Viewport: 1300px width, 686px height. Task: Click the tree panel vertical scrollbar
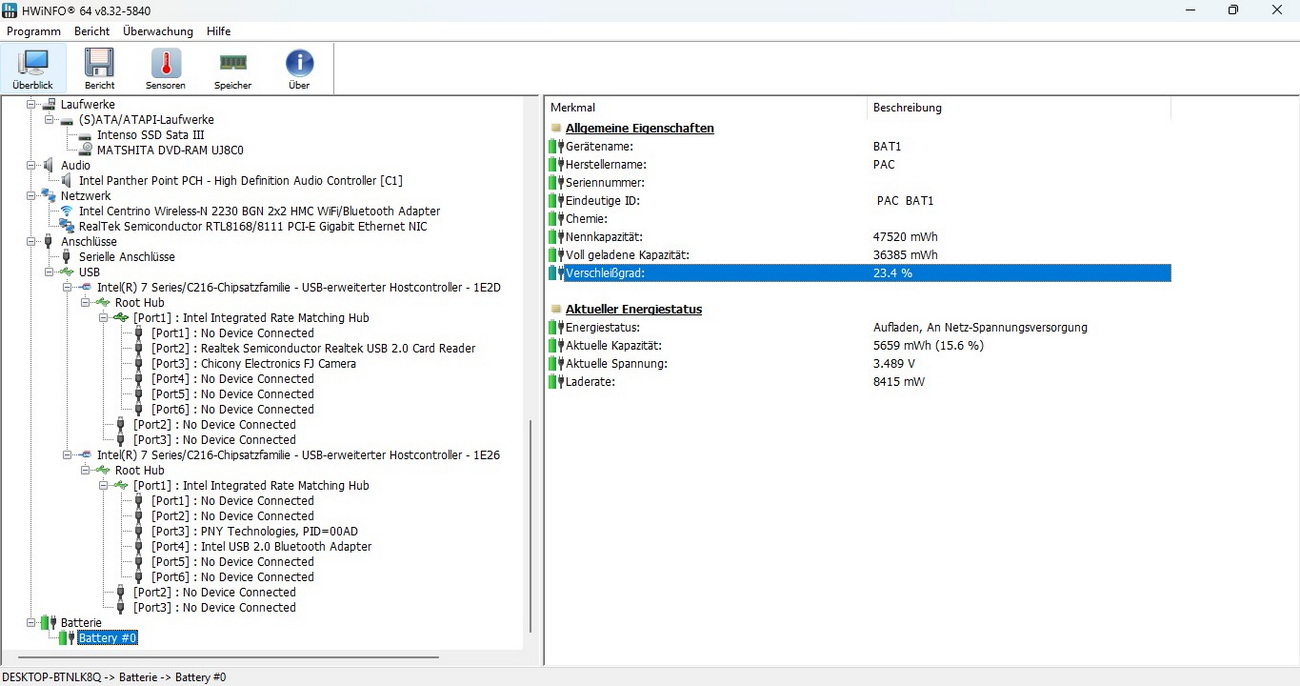[x=530, y=520]
